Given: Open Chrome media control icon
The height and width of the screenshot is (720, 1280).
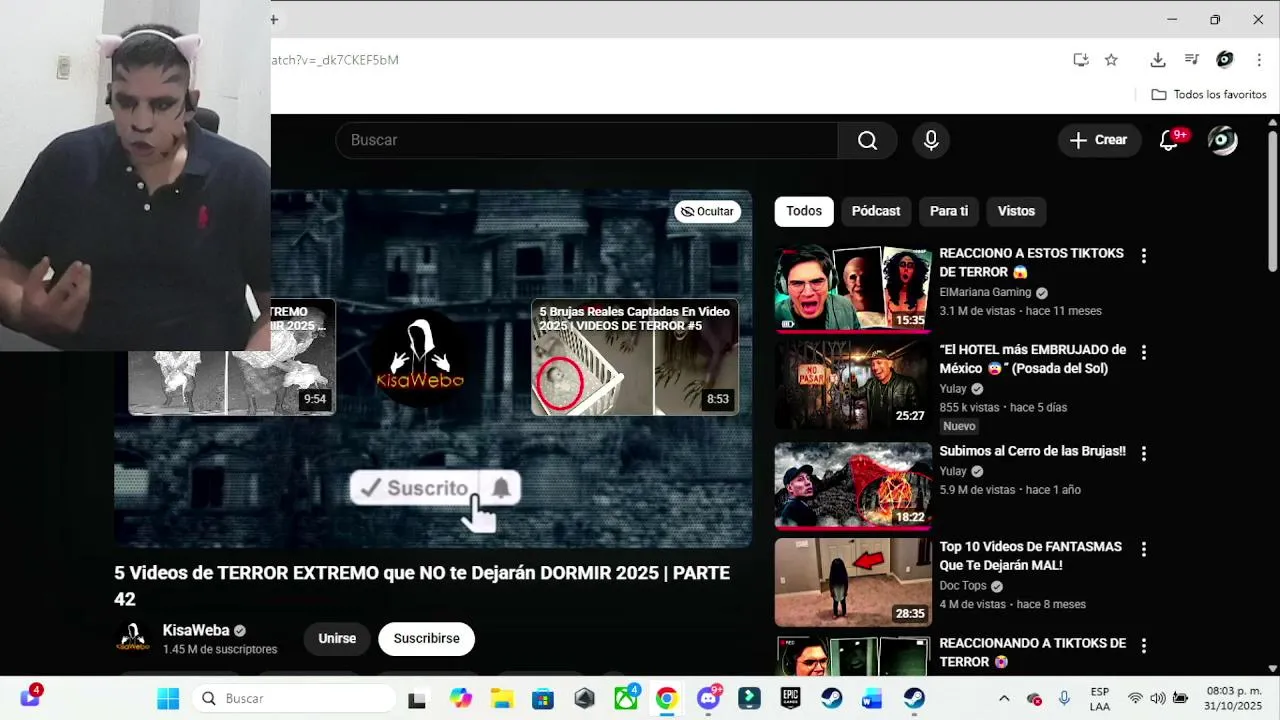Looking at the screenshot, I should [1191, 60].
